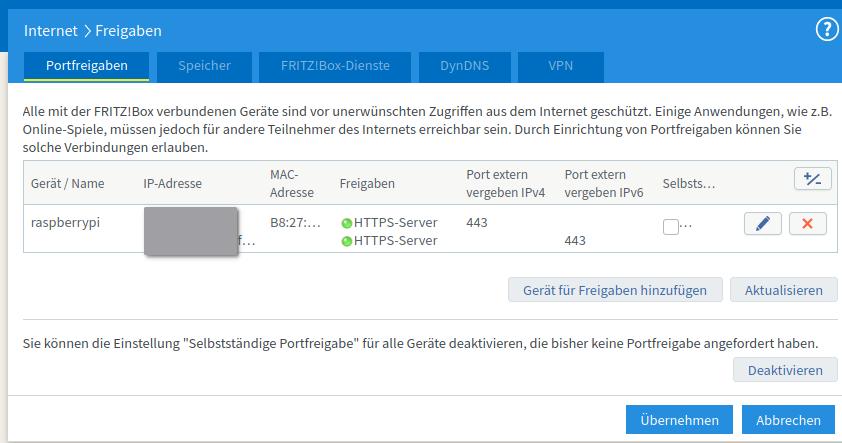842x443 pixels.
Task: Click Internet in the breadcrumb
Action: tap(51, 31)
